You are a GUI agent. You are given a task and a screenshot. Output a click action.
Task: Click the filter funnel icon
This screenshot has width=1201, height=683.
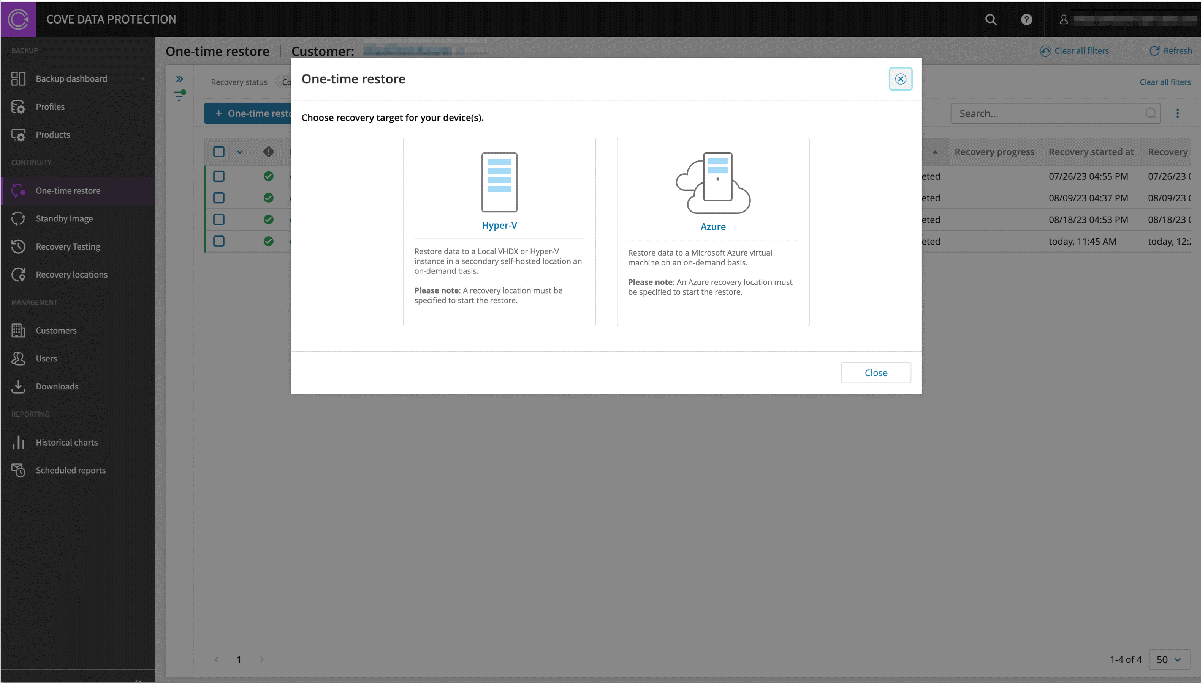point(180,95)
